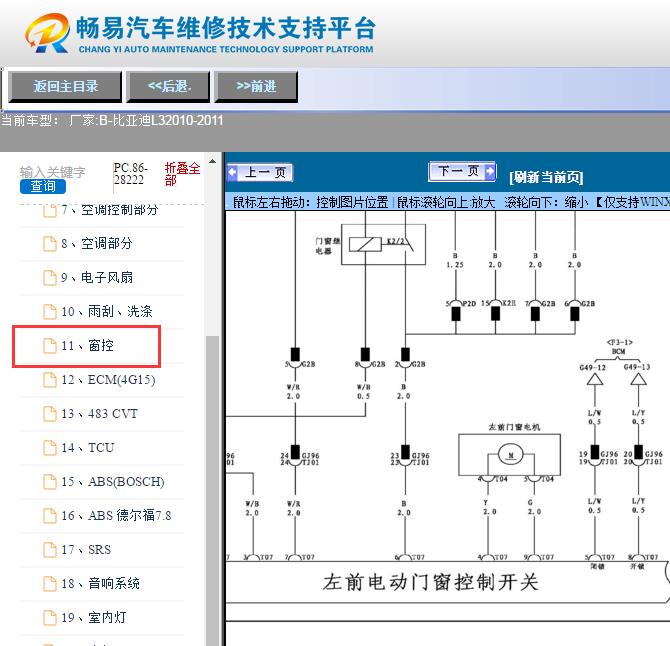Viewport: 670px width, 646px height.
Task: Go forward with the >>前进 button
Action: pyautogui.click(x=256, y=87)
